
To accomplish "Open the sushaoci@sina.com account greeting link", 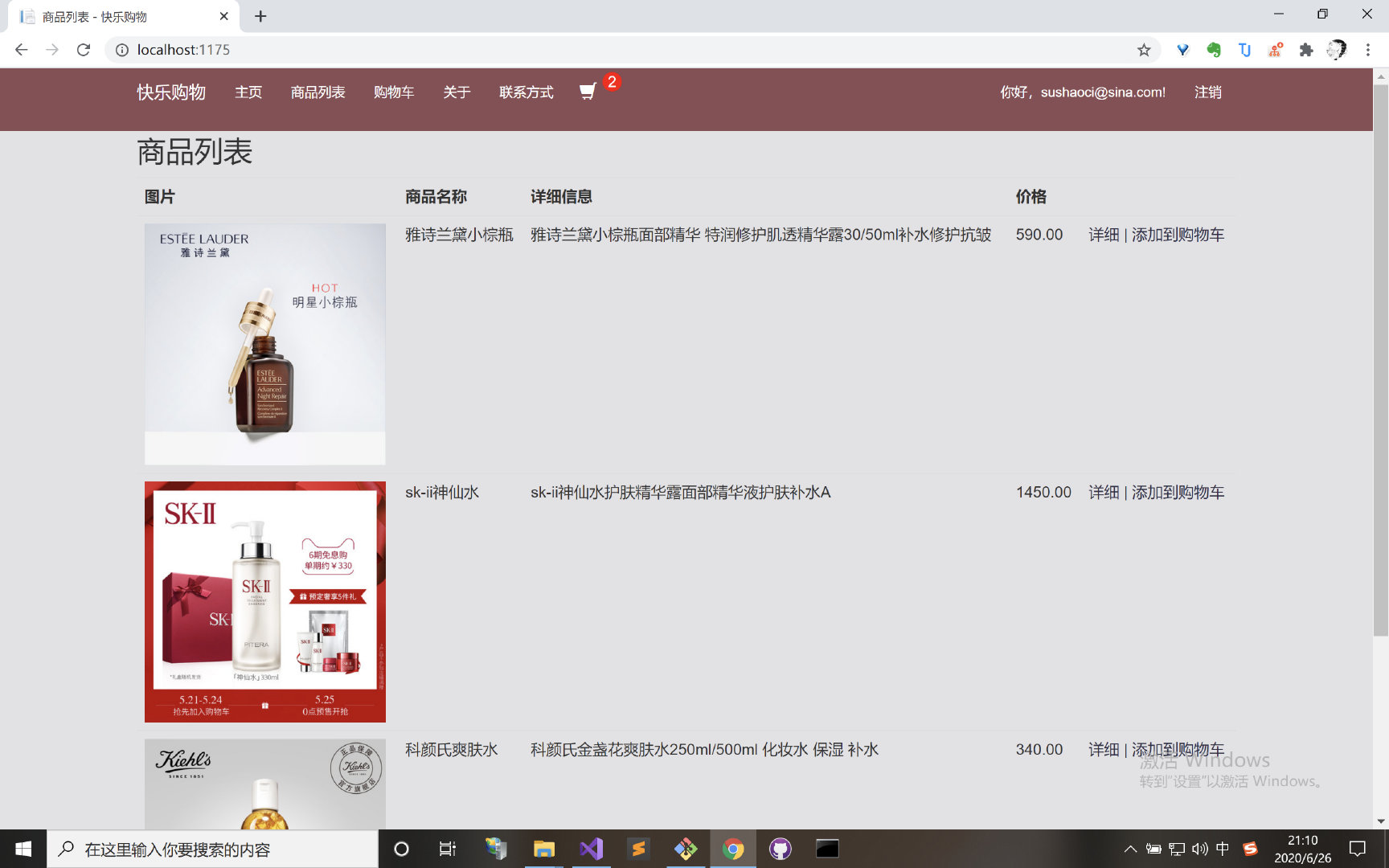I will [1083, 92].
